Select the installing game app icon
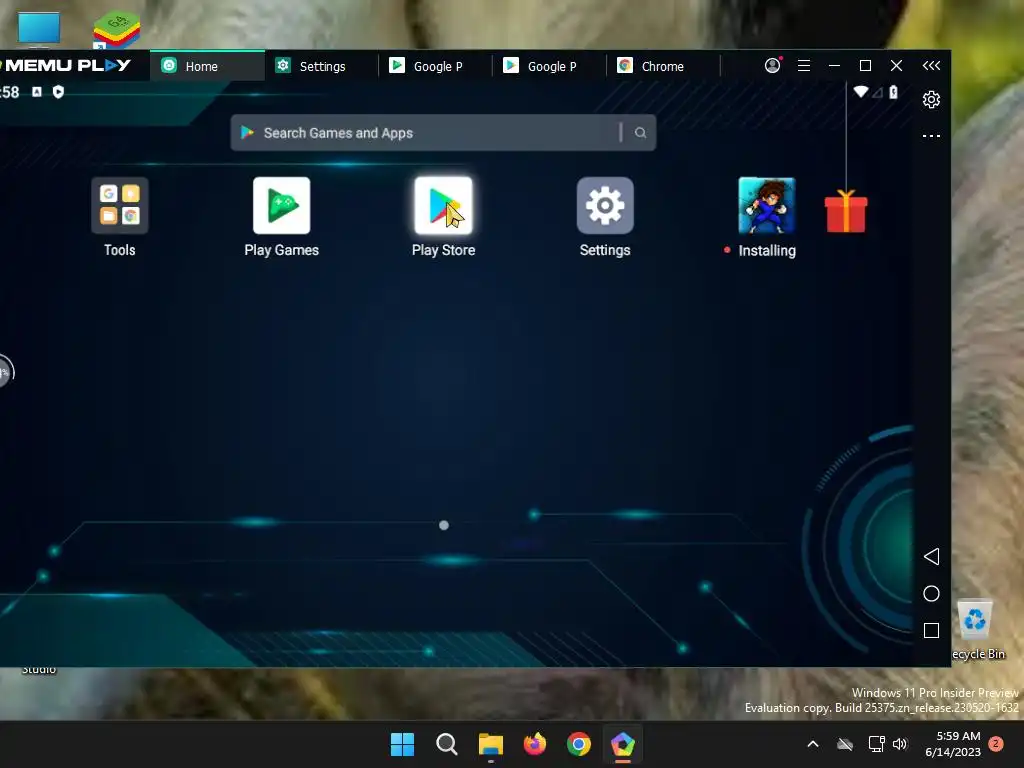1024x768 pixels. pos(767,205)
